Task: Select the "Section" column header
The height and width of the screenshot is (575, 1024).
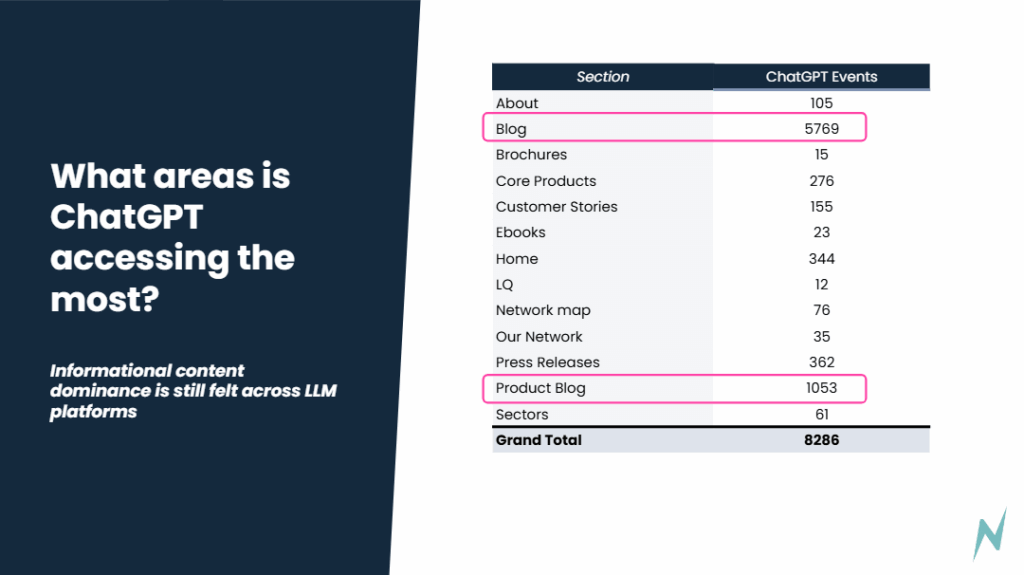Action: point(603,77)
